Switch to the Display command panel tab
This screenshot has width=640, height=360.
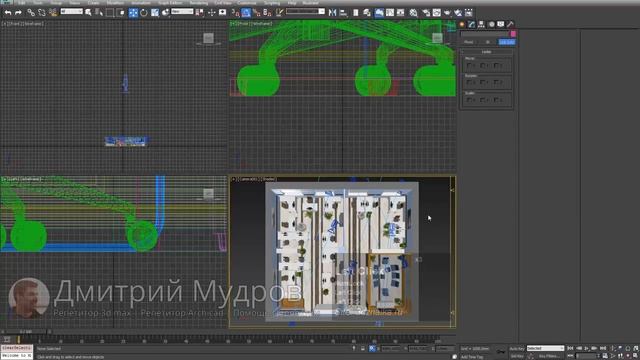[x=501, y=24]
